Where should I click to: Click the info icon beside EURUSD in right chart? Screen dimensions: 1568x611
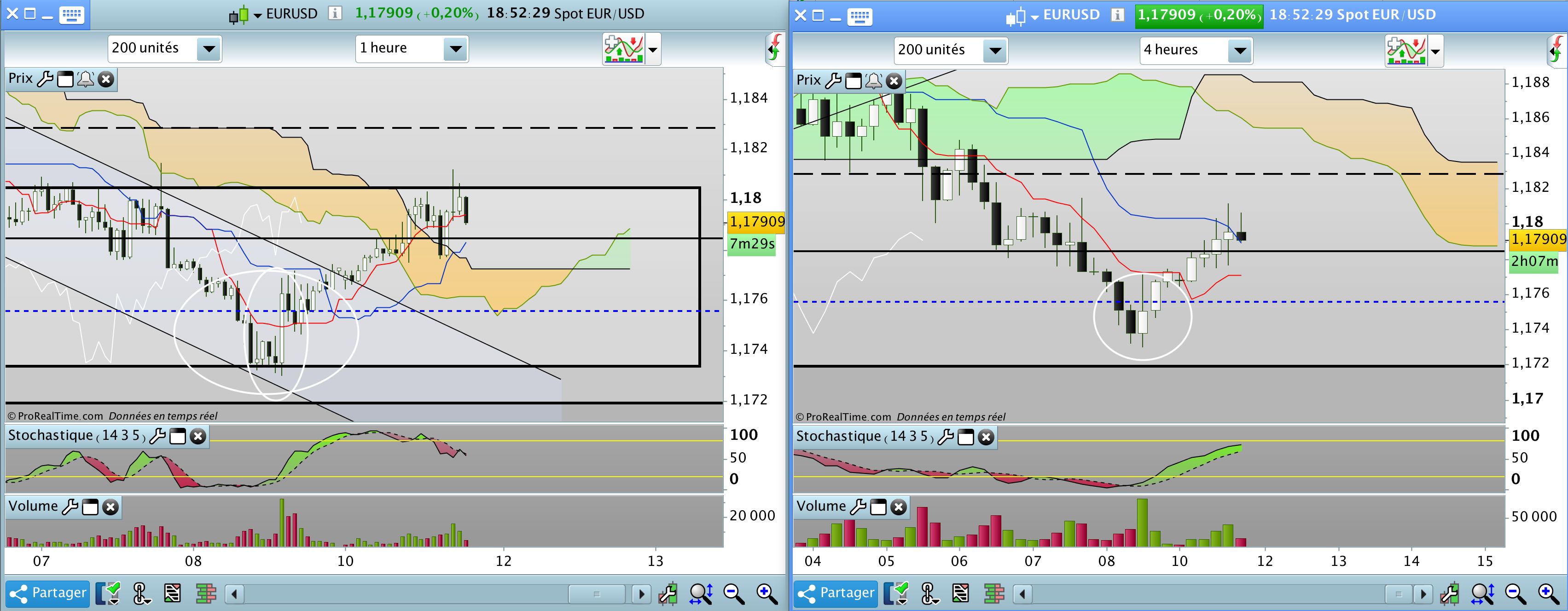[1118, 15]
